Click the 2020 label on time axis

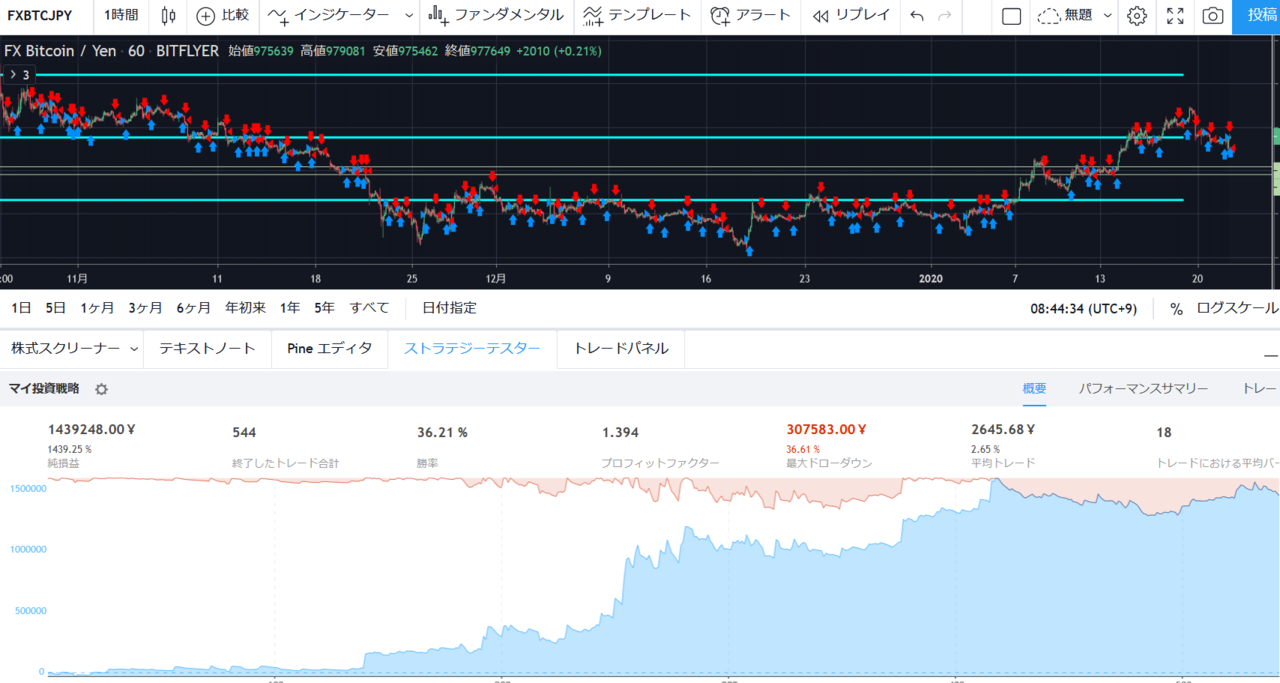[931, 279]
